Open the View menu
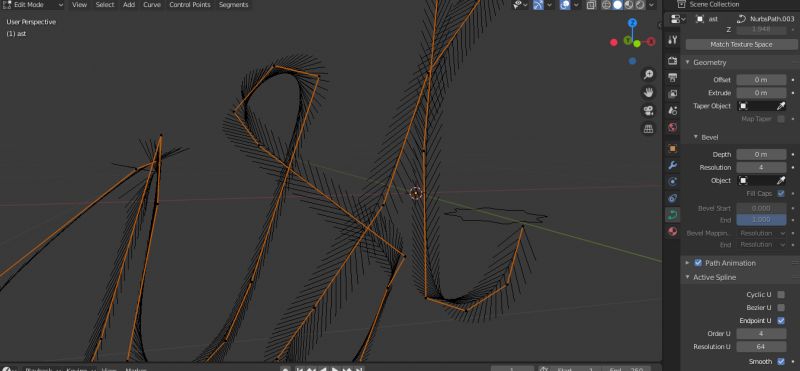Screen dimensions: 800x371 [79, 5]
